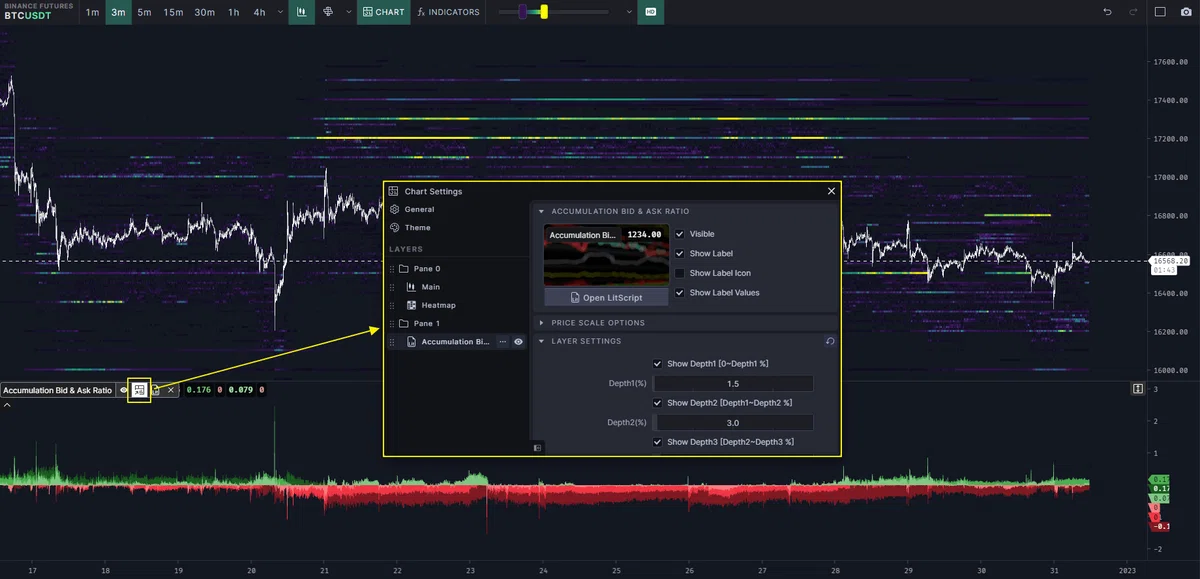Screen dimensions: 1200x579
Task: Uncheck Show Depth2 checkbox
Action: (x=657, y=403)
